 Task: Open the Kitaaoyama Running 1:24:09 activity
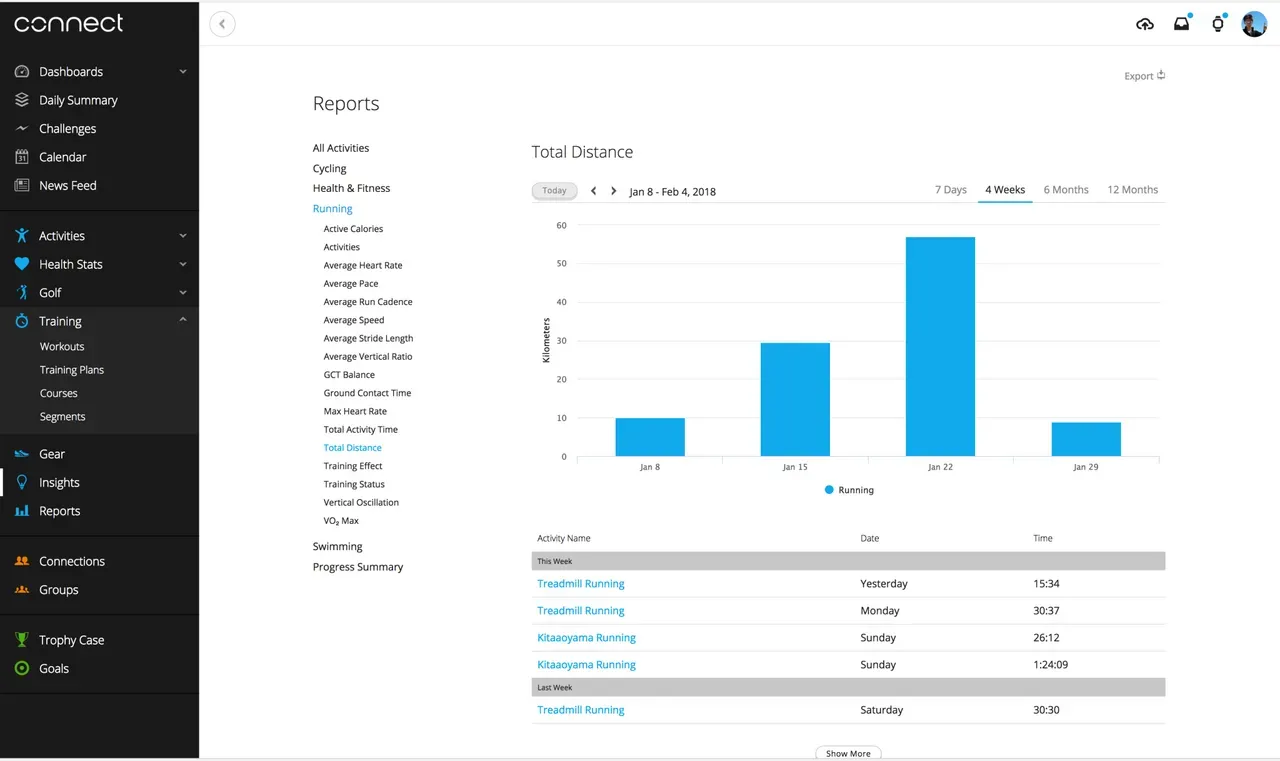(586, 665)
